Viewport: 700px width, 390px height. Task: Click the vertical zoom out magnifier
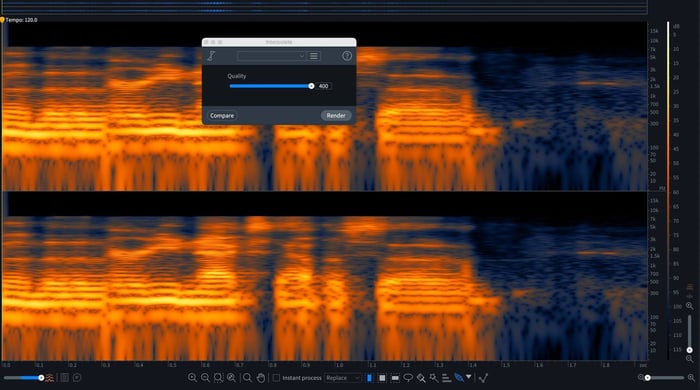690,358
